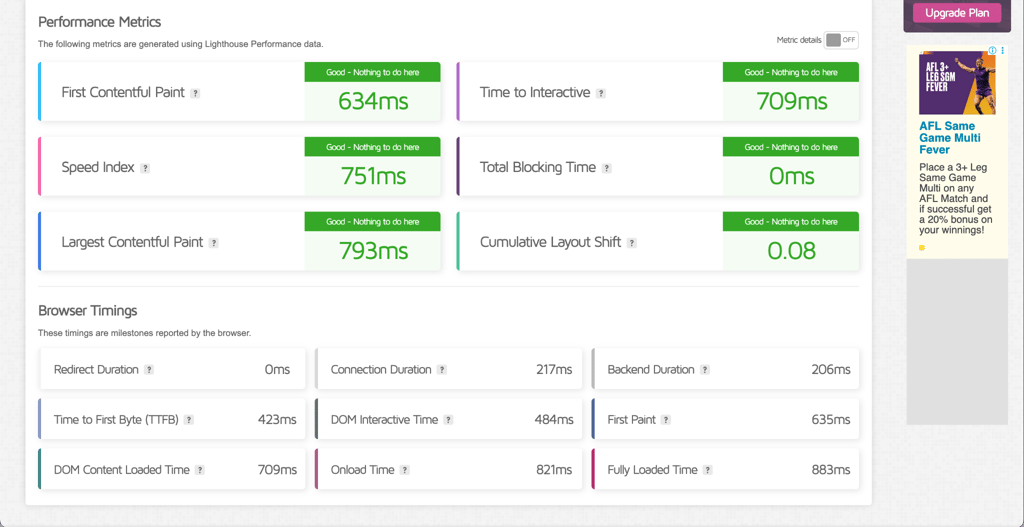Click the Connection Duration 217ms value
This screenshot has height=527, width=1024.
click(554, 370)
